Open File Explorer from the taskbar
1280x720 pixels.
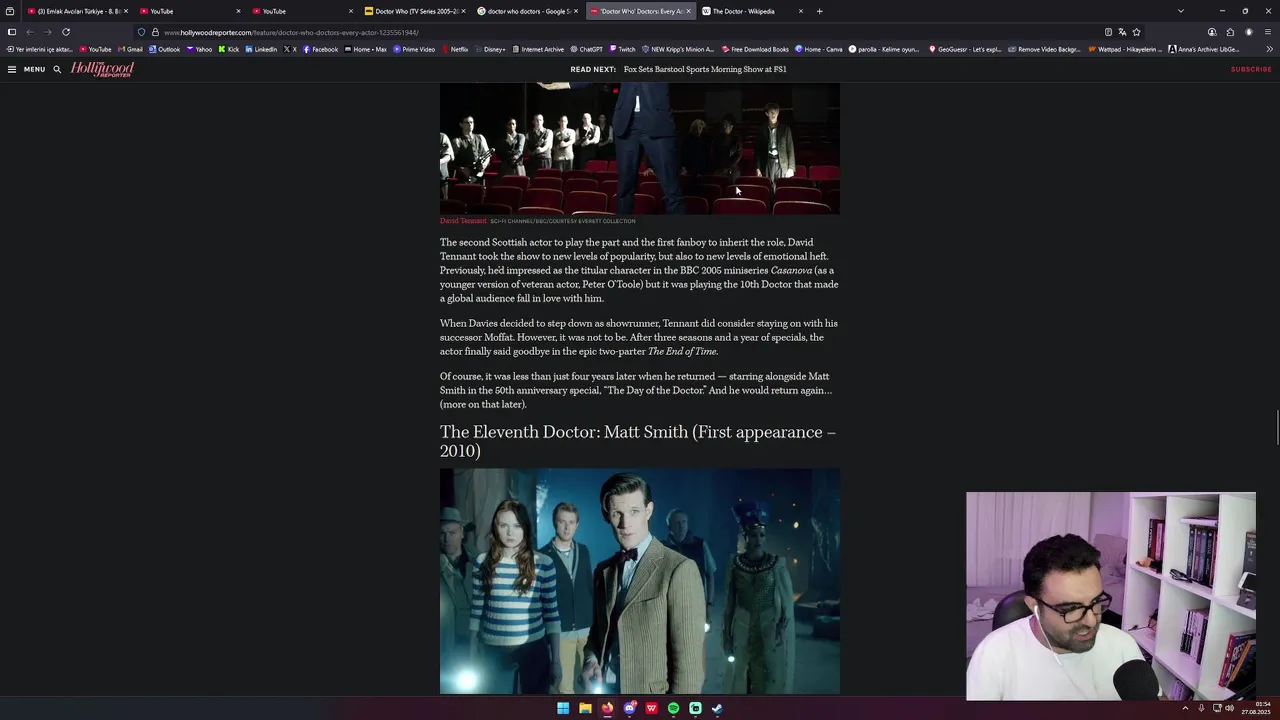(x=585, y=708)
